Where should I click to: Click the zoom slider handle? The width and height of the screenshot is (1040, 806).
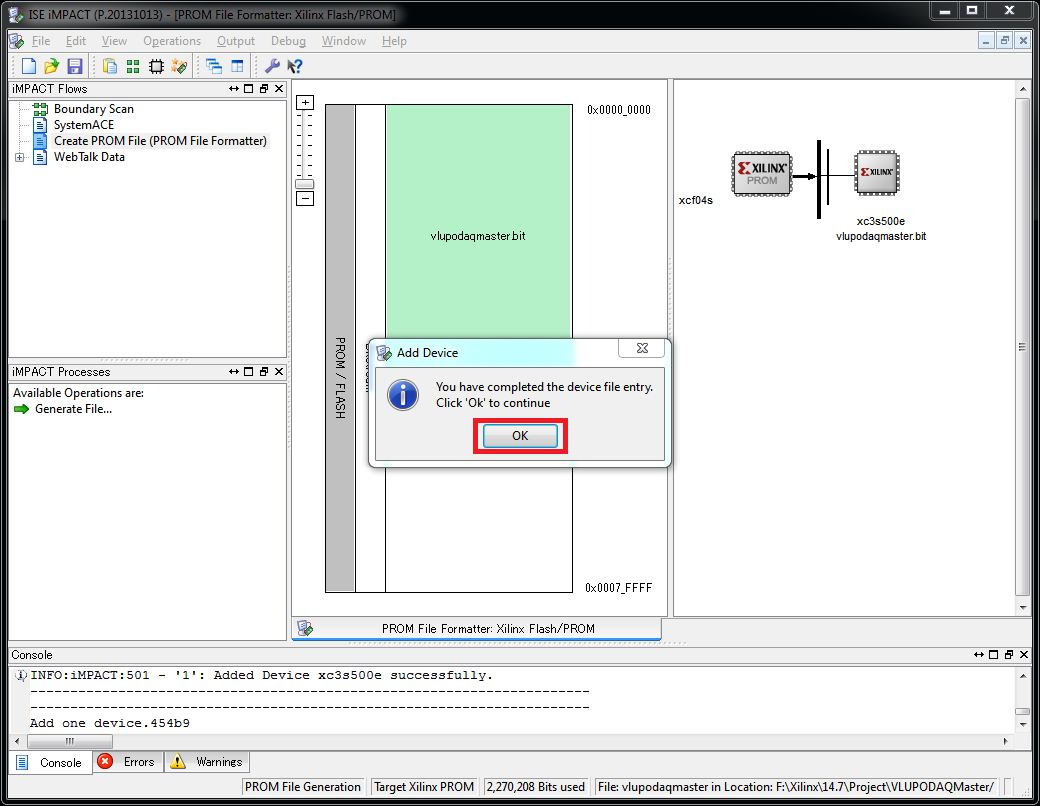click(x=304, y=184)
